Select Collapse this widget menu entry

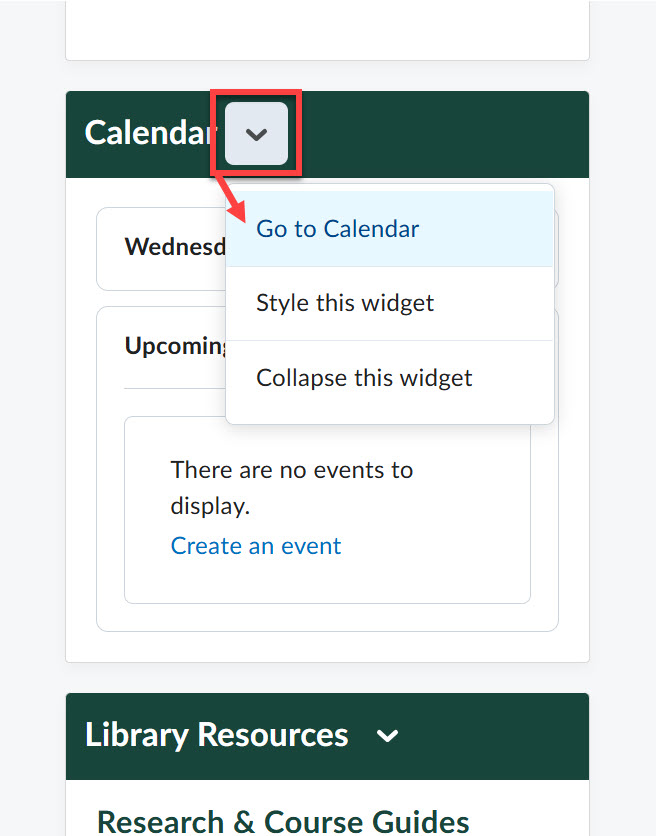(x=364, y=378)
